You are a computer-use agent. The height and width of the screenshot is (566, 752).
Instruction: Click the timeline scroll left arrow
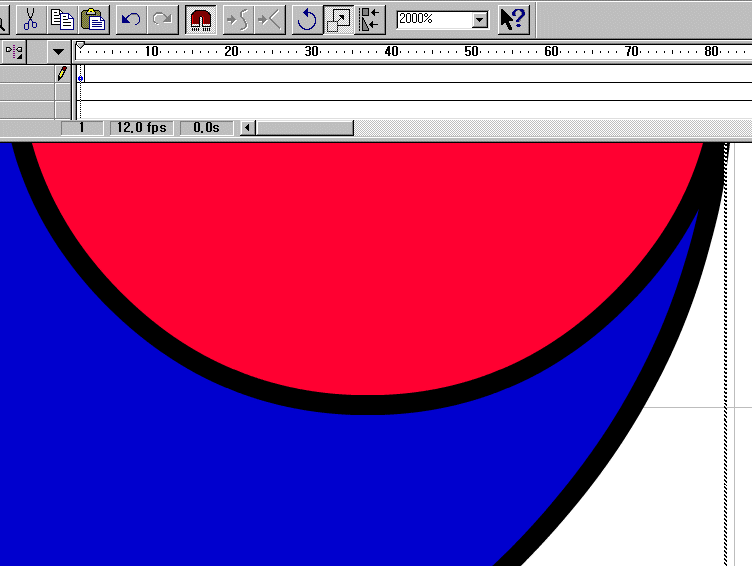click(x=247, y=128)
